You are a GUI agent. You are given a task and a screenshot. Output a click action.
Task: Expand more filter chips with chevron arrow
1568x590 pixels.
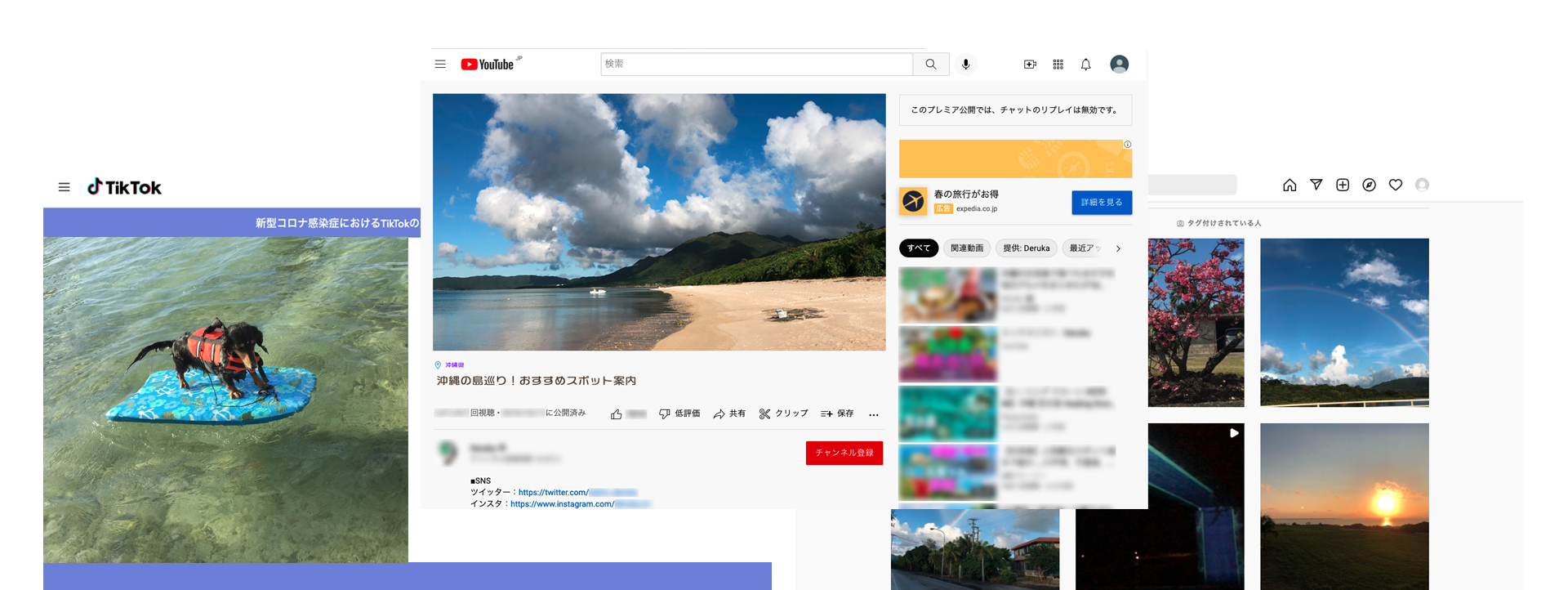pos(1118,248)
